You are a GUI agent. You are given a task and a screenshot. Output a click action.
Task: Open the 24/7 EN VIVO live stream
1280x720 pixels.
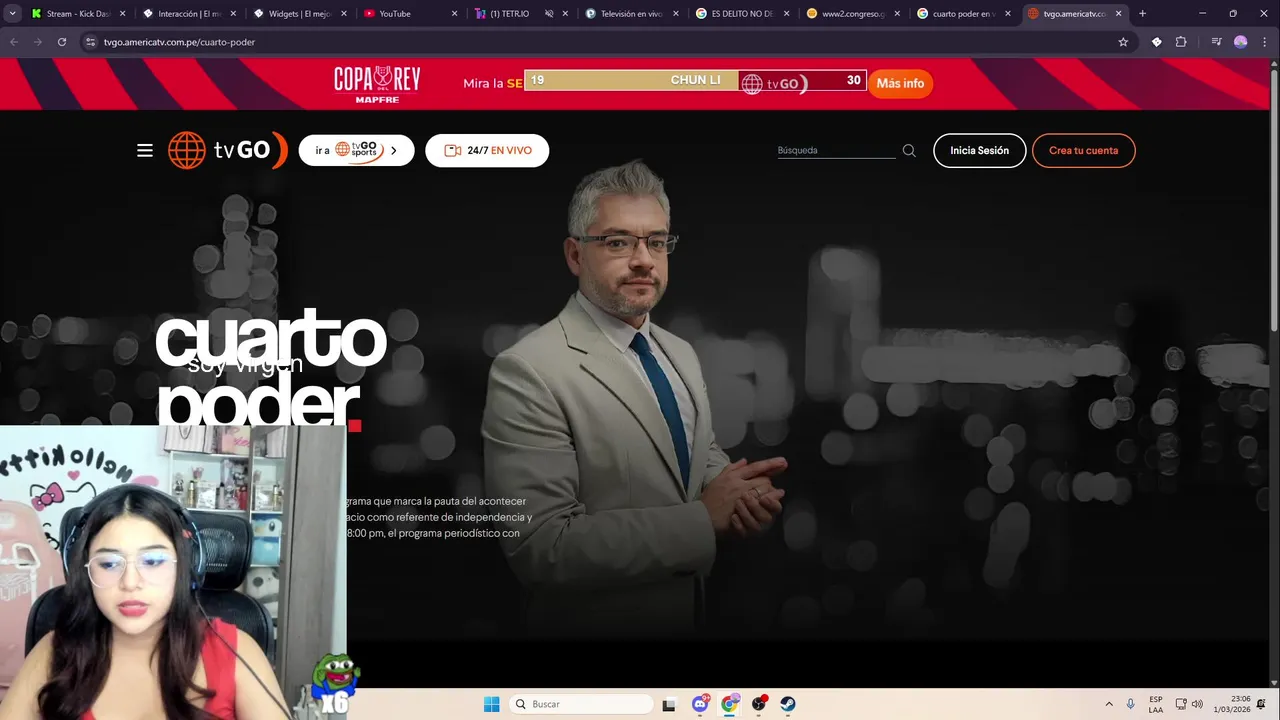tap(487, 150)
